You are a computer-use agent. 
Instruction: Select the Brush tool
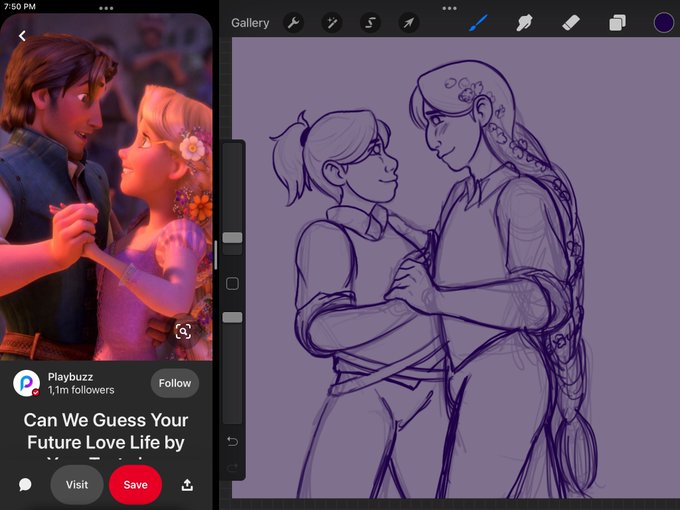[478, 23]
